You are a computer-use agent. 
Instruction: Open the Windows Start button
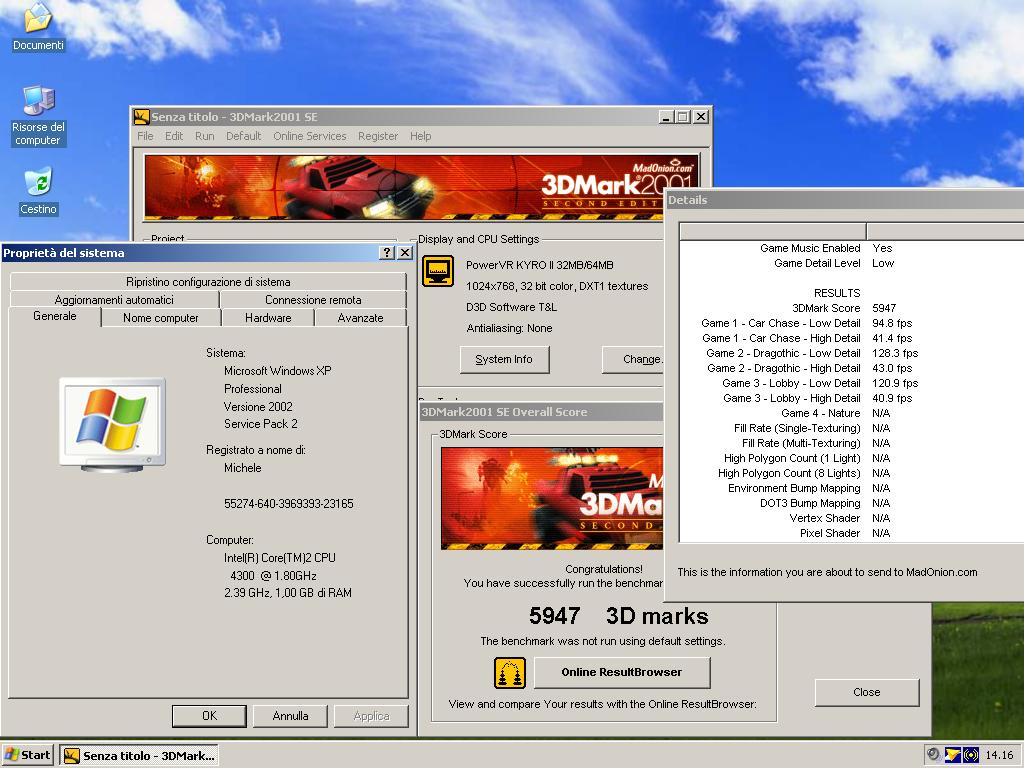tap(28, 755)
